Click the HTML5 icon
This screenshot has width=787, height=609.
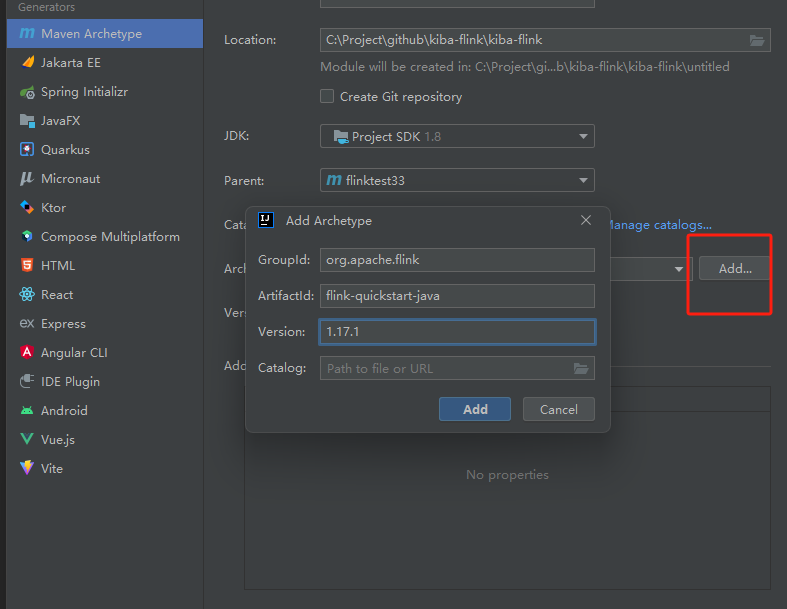(x=27, y=265)
